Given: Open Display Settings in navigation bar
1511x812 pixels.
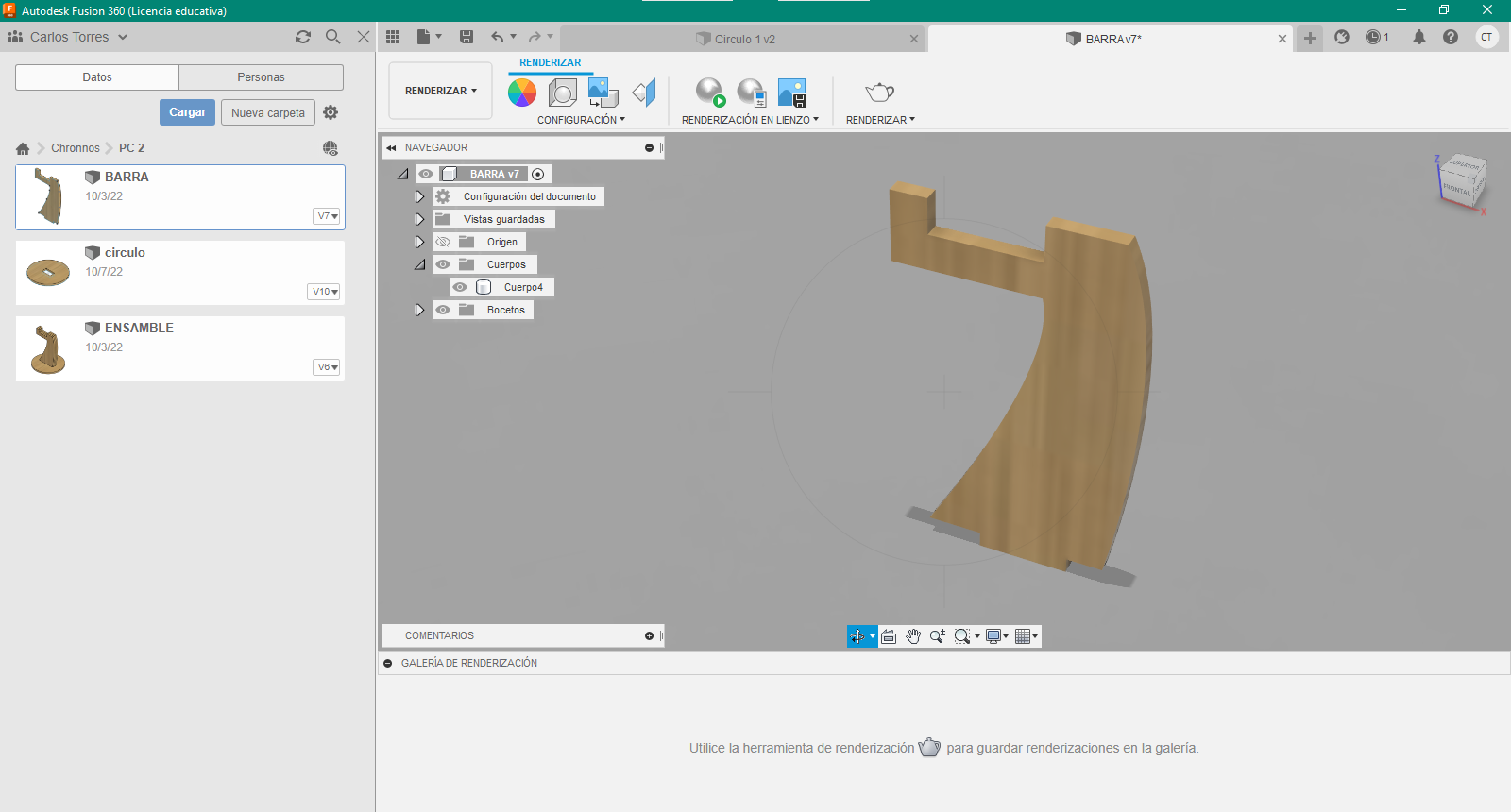Looking at the screenshot, I should pos(993,636).
